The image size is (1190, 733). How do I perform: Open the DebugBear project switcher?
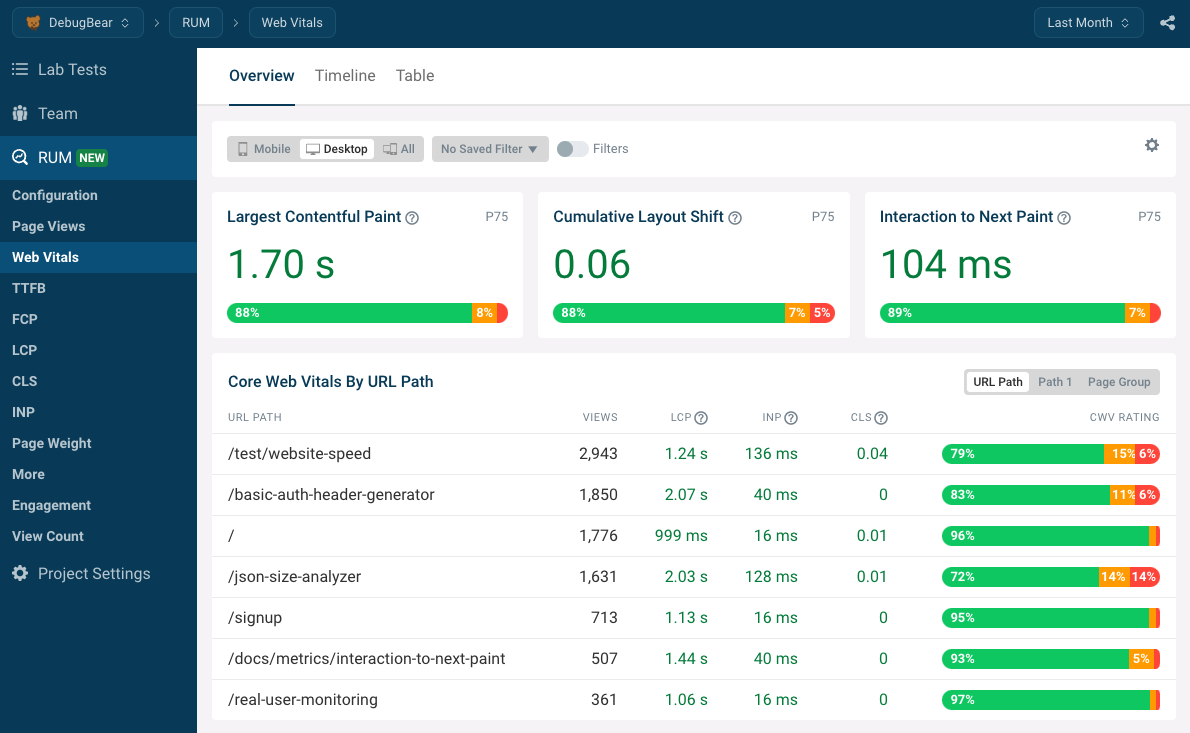point(77,22)
